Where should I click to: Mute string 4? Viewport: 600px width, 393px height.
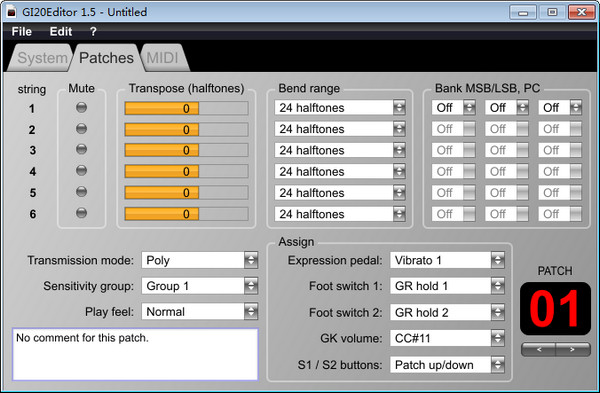[x=81, y=170]
